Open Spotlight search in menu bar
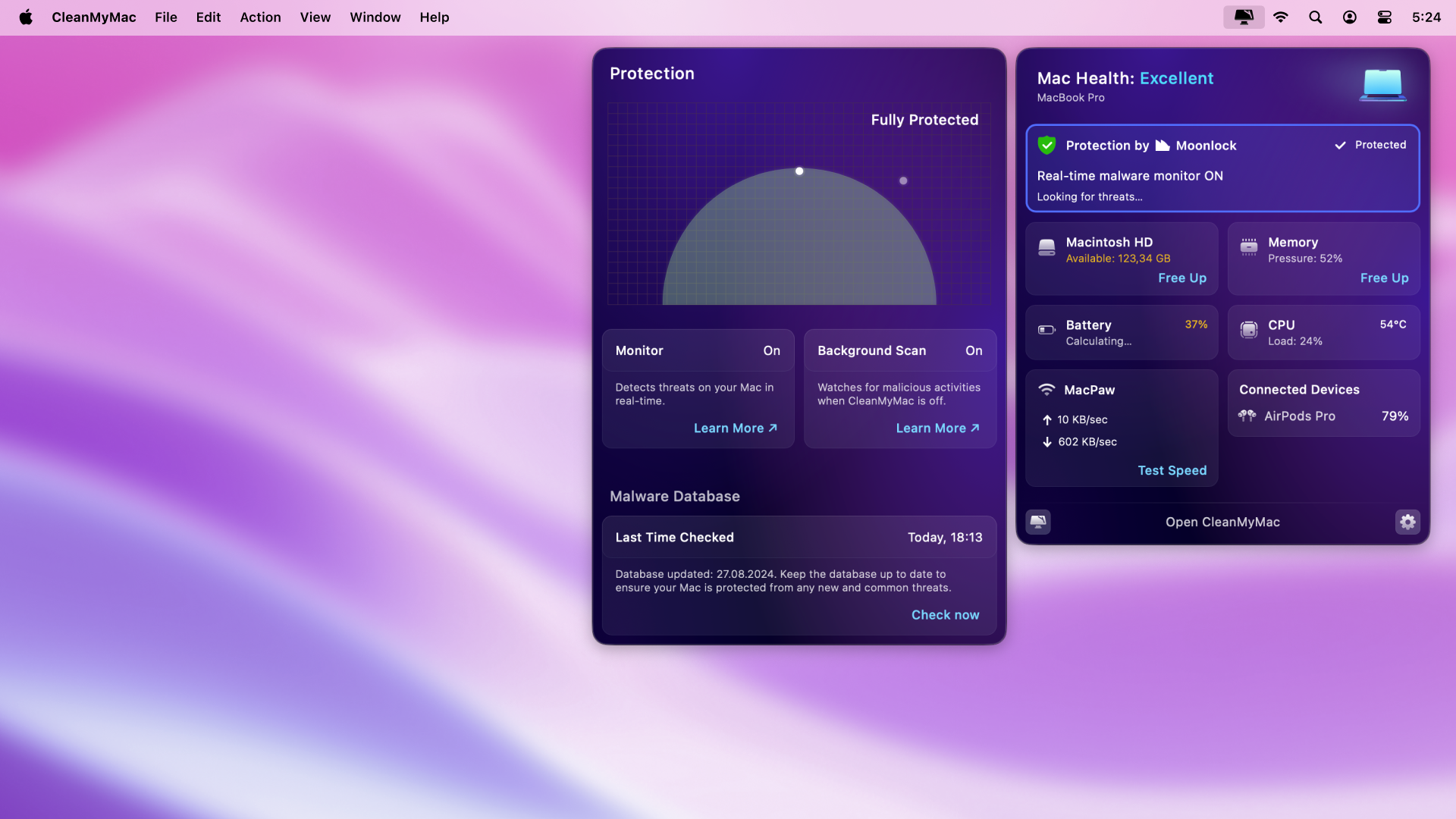Viewport: 1456px width, 819px height. 1315,17
